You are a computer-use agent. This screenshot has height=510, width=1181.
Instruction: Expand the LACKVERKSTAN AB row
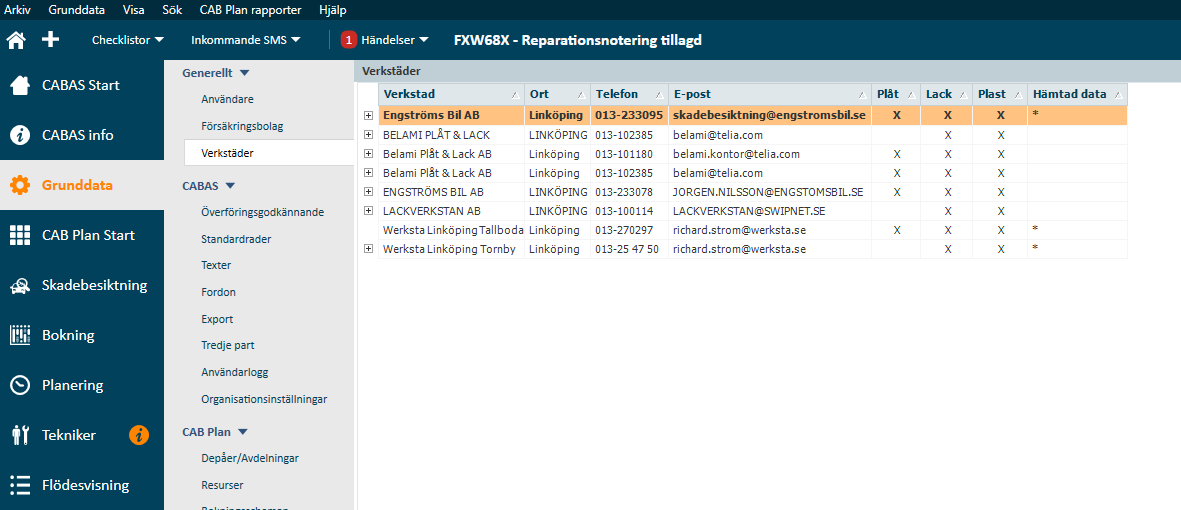[368, 211]
